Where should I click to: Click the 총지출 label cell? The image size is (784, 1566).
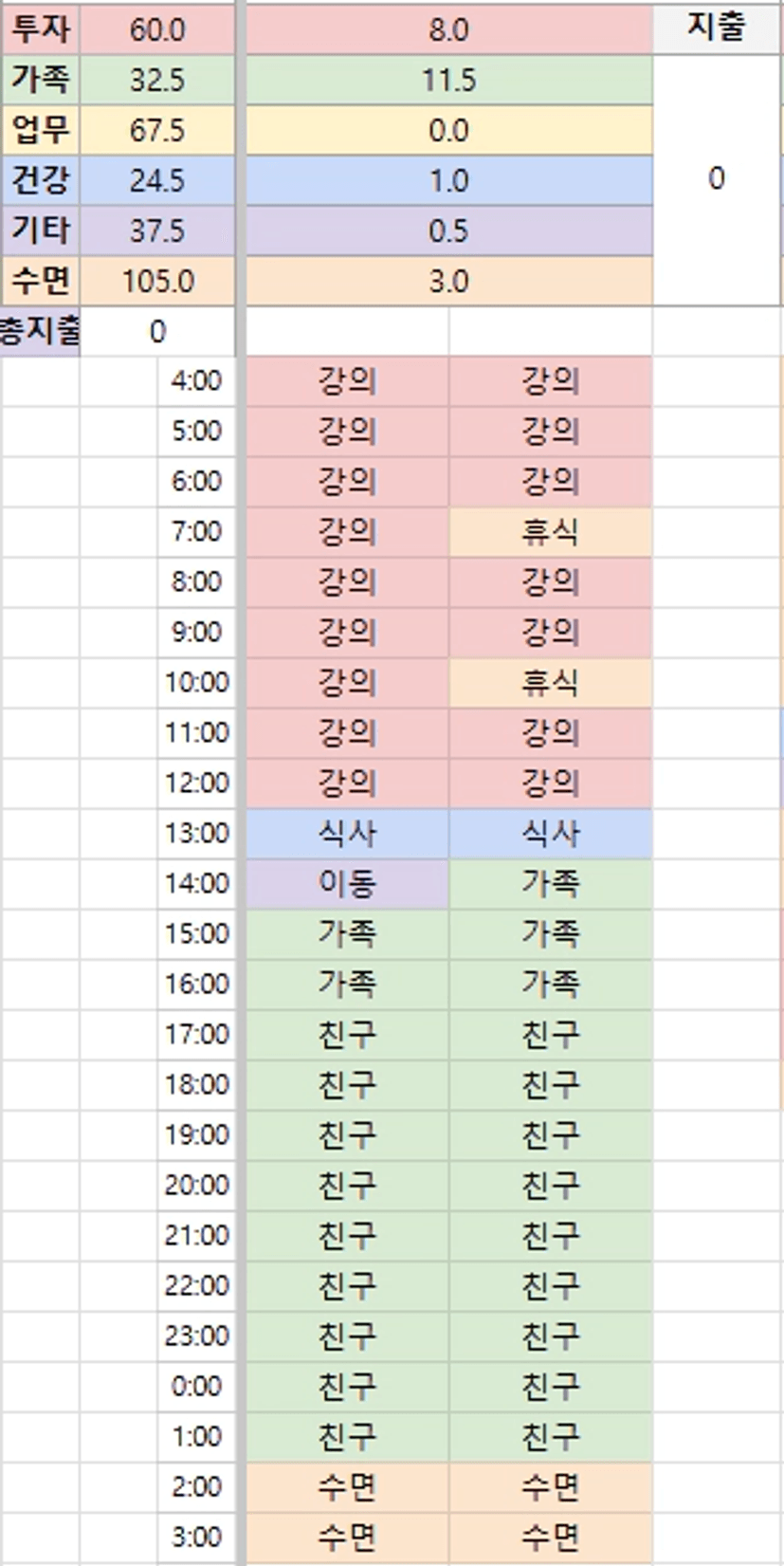tap(40, 331)
